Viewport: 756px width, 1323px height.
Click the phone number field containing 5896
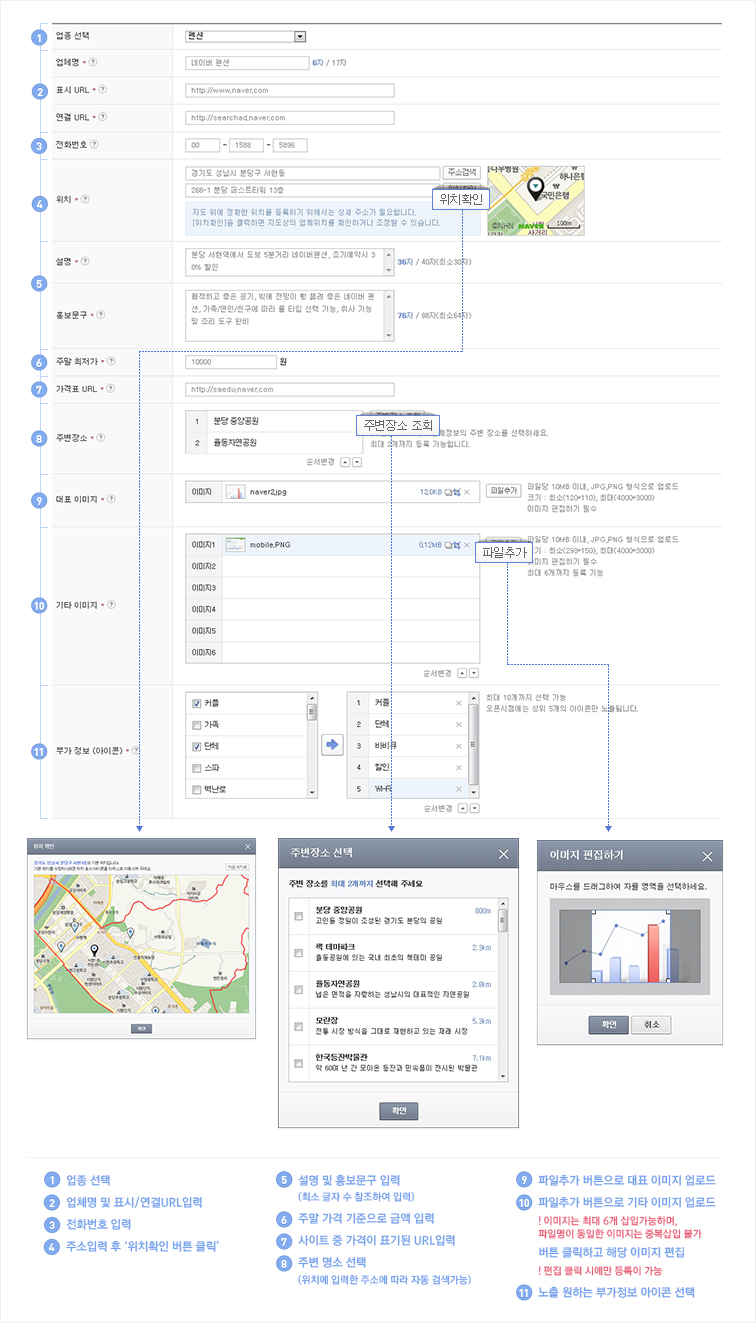290,145
